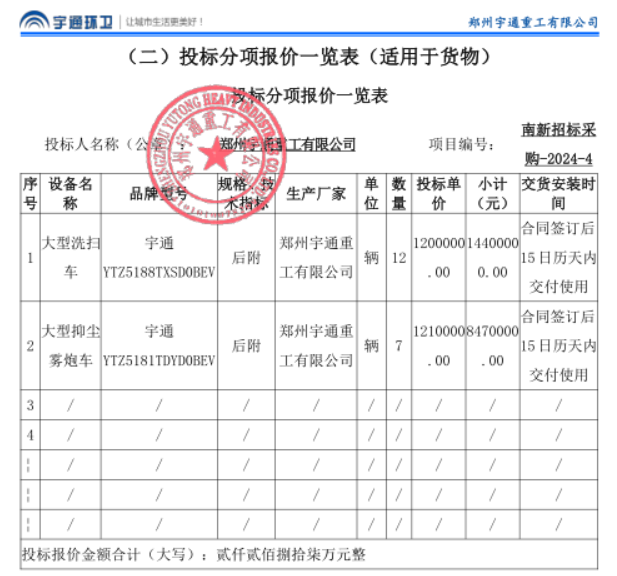Select the model YTZ5188TXSD0BEV
The image size is (617, 576).
[x=159, y=272]
